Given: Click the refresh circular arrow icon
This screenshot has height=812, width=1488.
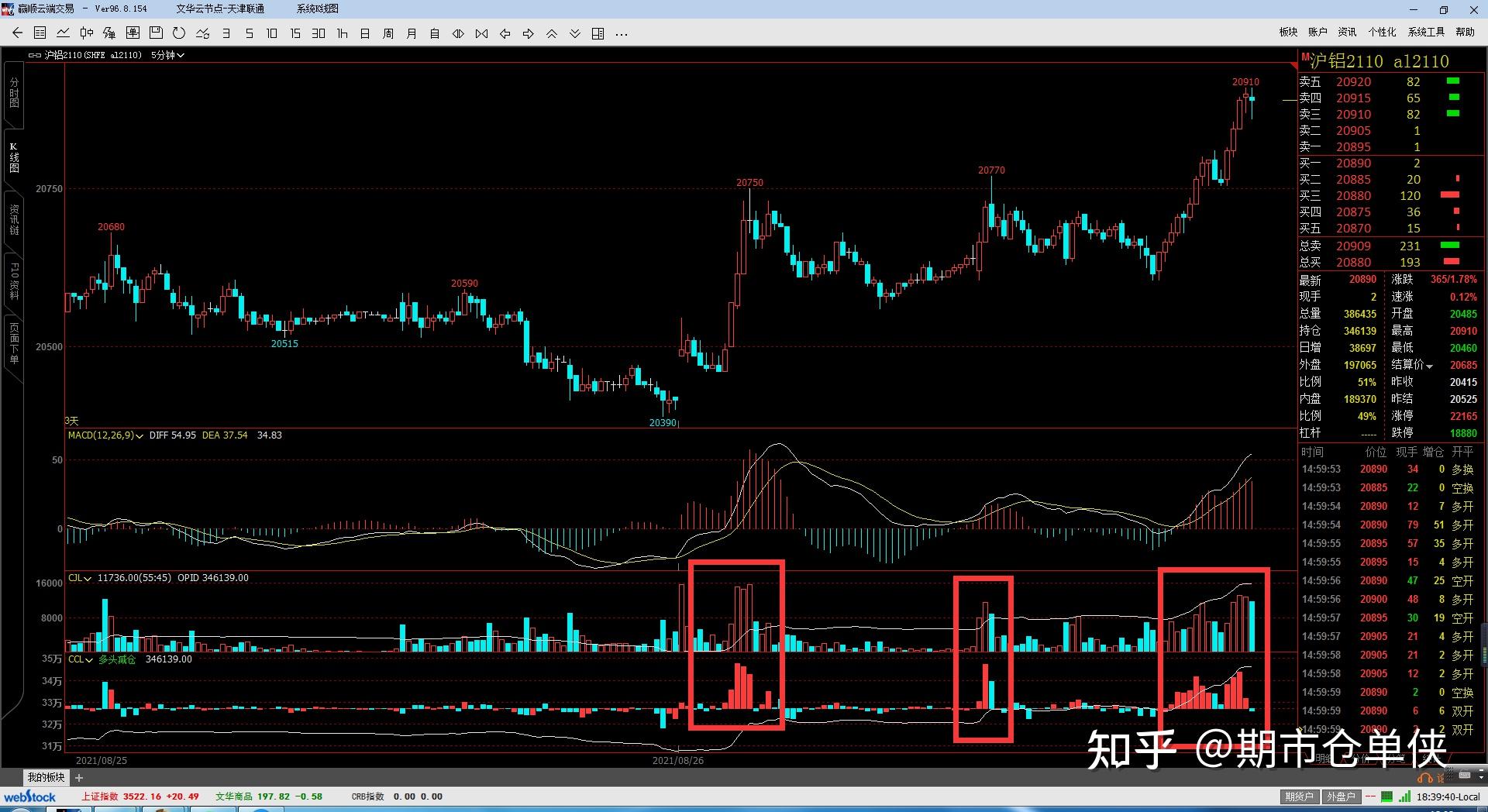Looking at the screenshot, I should coord(179,33).
